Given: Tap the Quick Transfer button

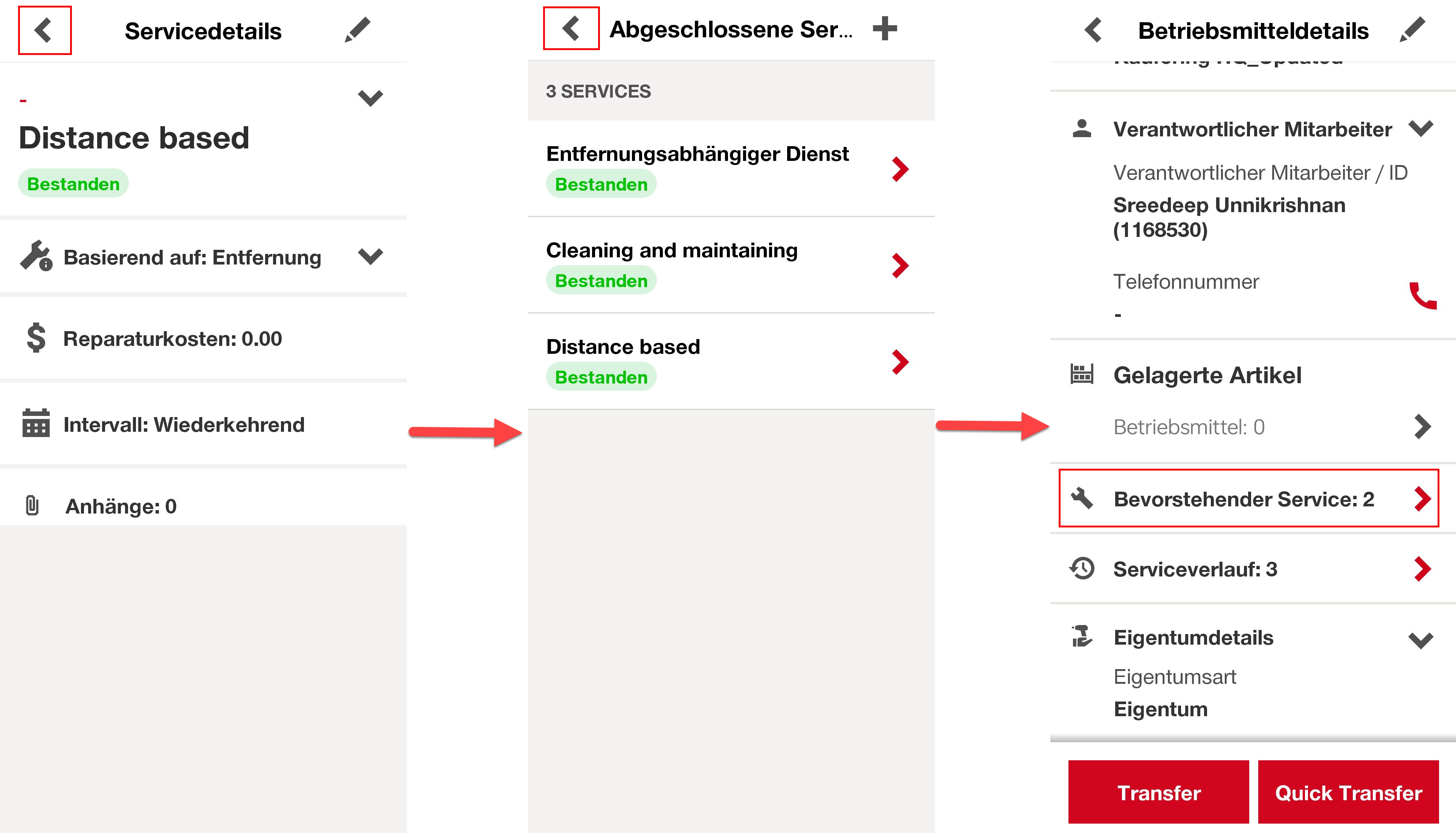Looking at the screenshot, I should (x=1348, y=792).
